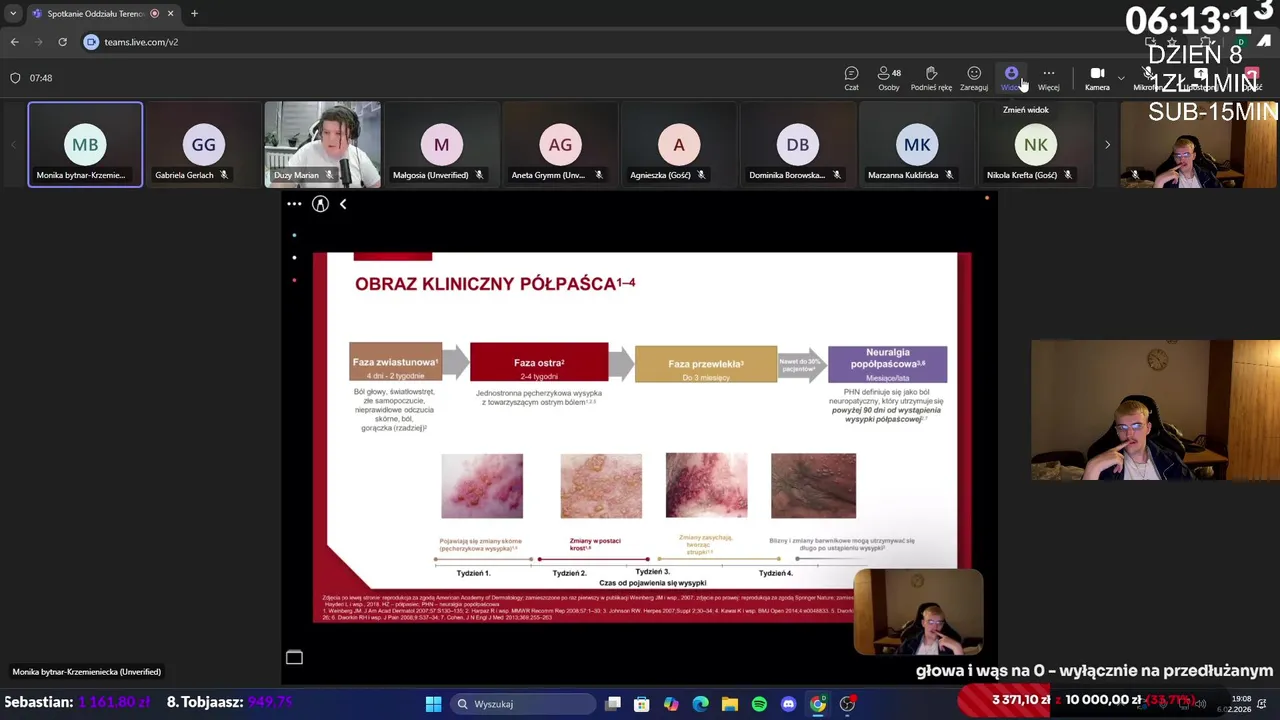Image resolution: width=1280 pixels, height=720 pixels.
Task: Select Duży Marian video tile
Action: (322, 144)
